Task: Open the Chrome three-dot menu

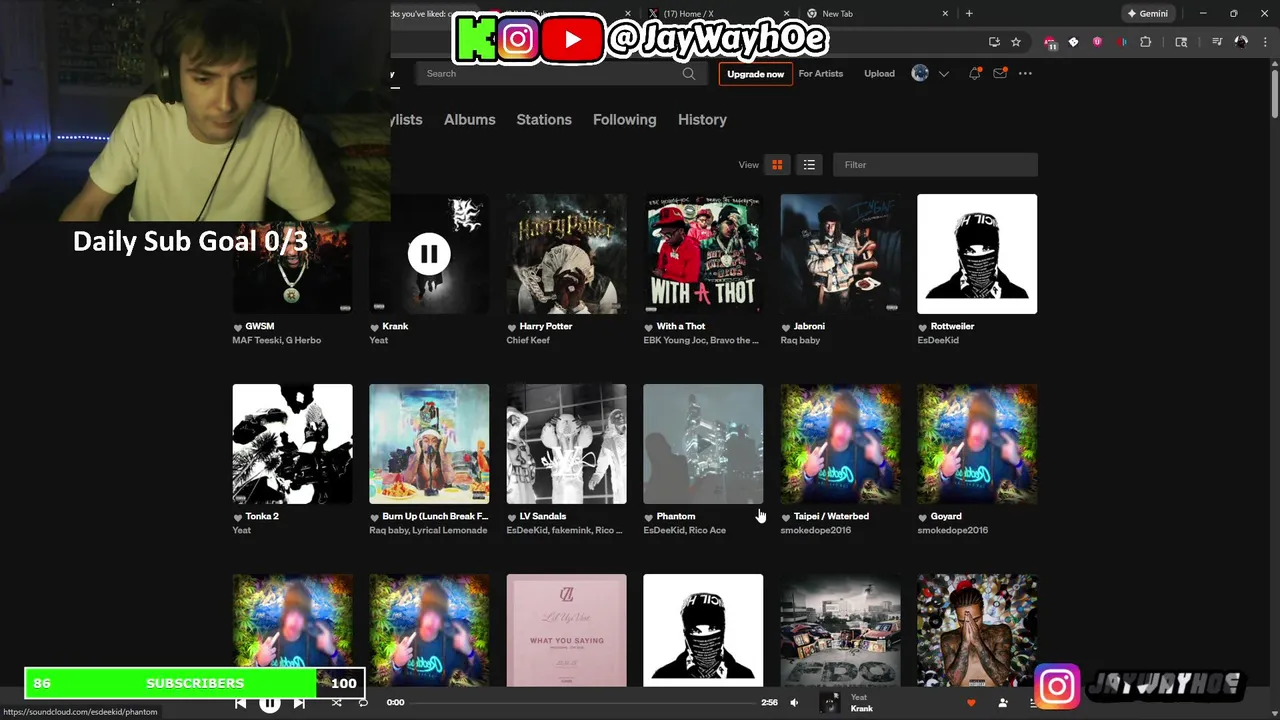Action: [x=1266, y=42]
